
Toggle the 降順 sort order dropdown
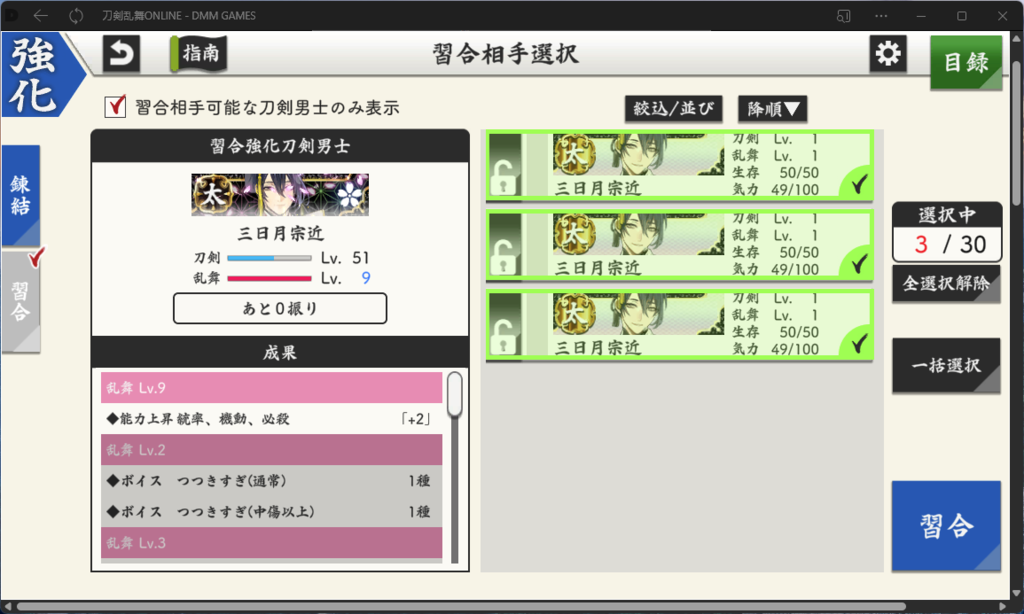point(773,109)
